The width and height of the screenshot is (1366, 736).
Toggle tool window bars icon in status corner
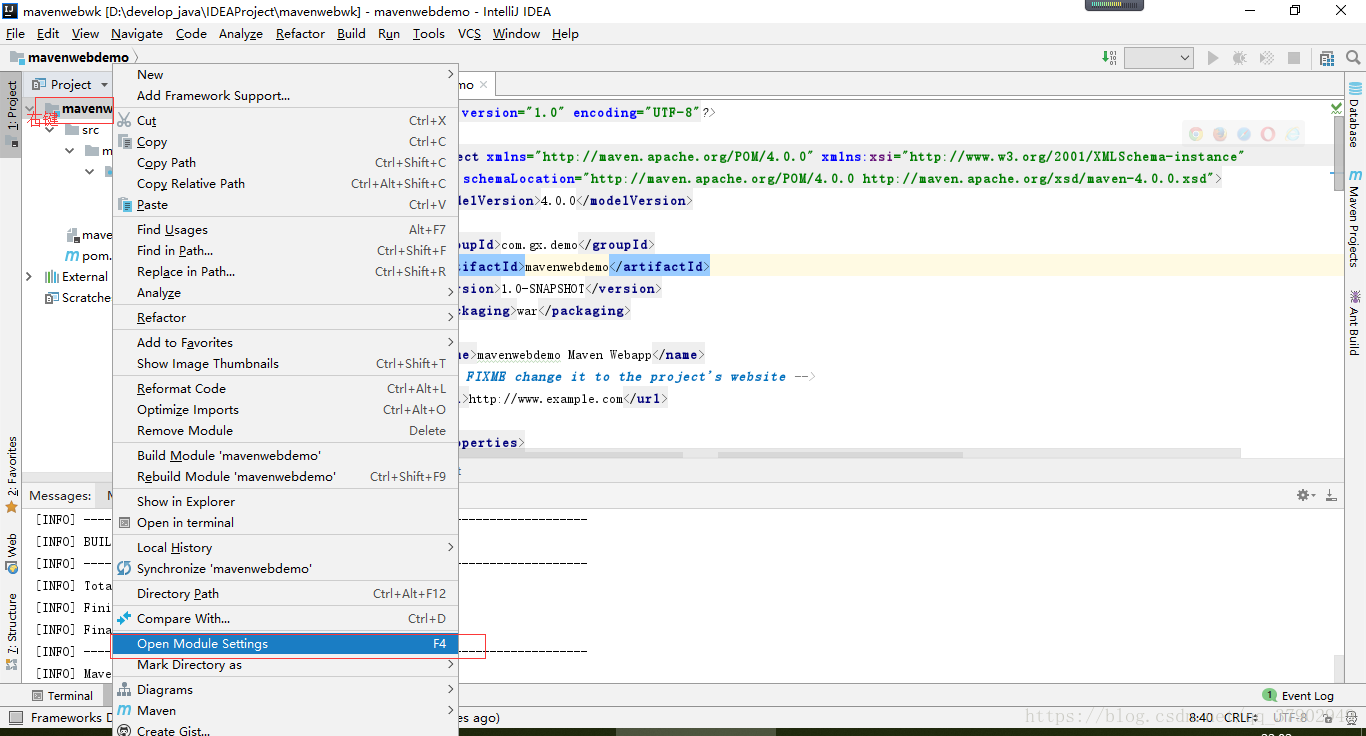pos(15,717)
